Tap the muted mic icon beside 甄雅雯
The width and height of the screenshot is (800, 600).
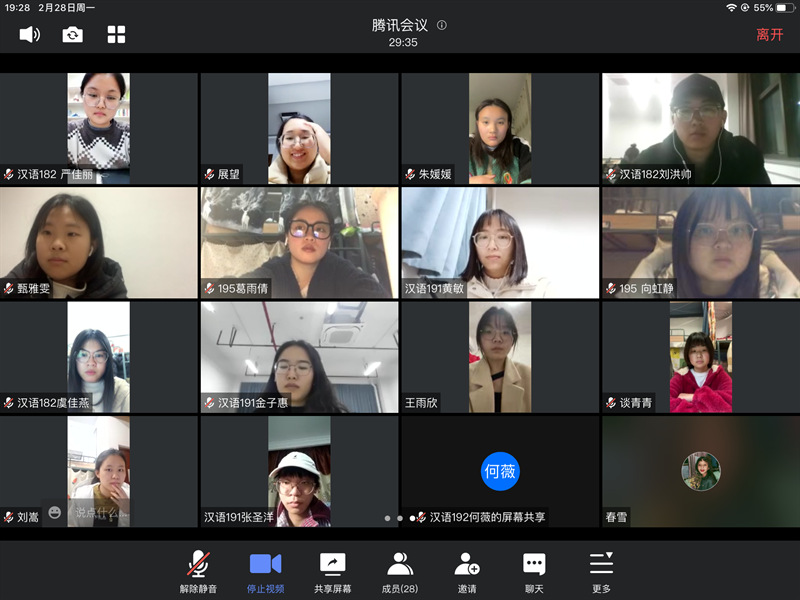(x=9, y=289)
